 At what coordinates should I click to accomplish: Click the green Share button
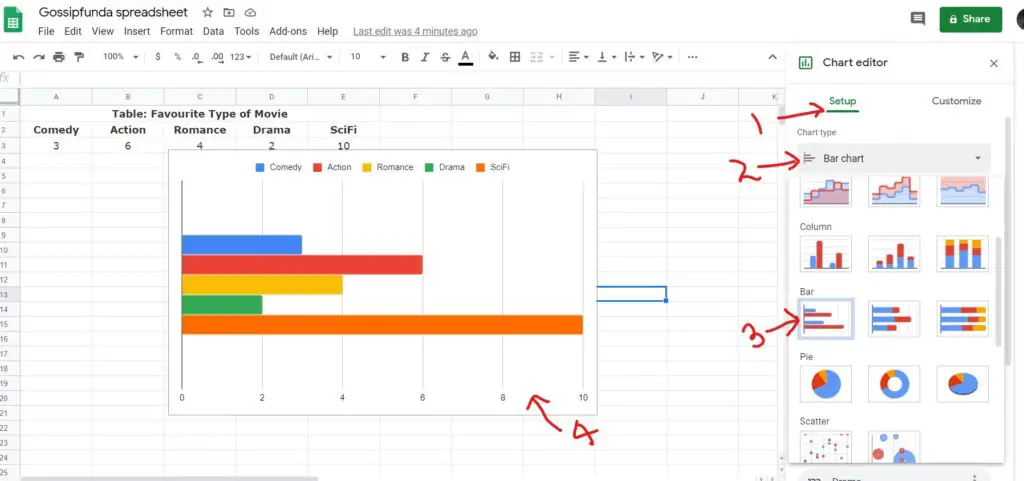click(x=970, y=20)
